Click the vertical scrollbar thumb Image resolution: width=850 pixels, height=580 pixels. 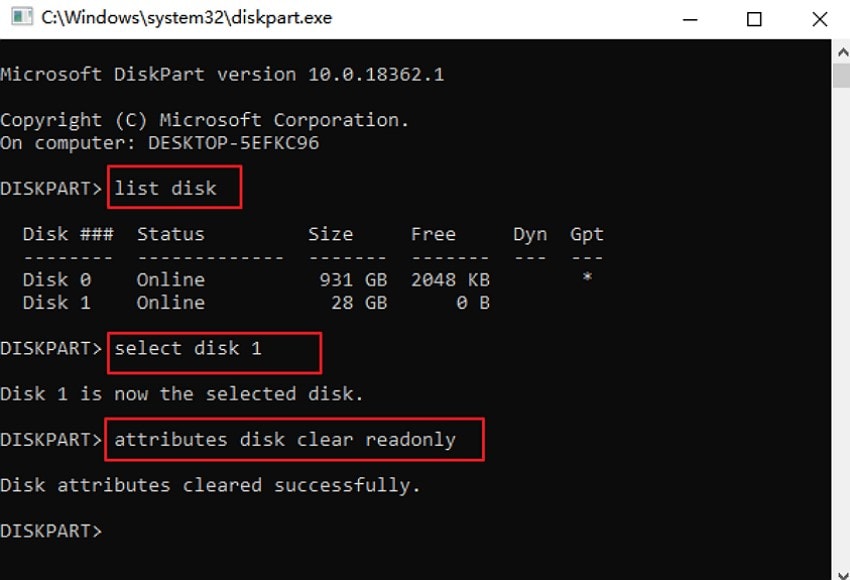coord(840,76)
